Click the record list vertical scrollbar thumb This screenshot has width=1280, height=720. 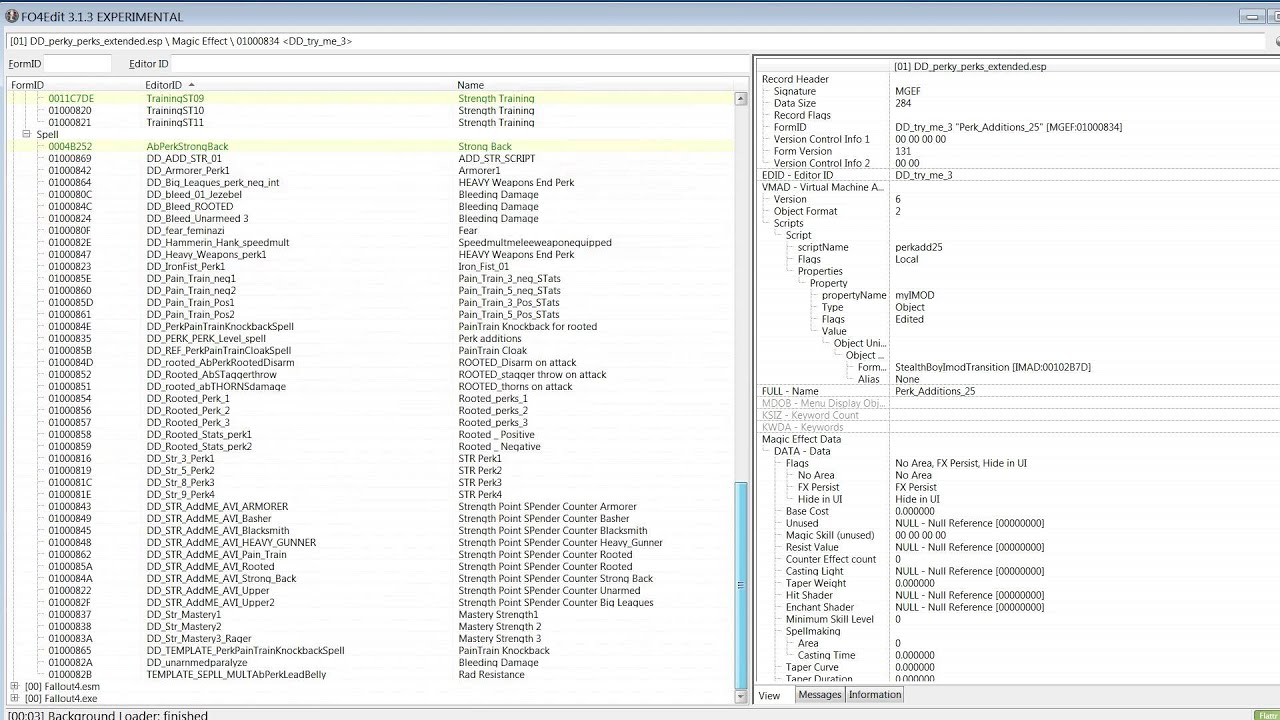(x=741, y=585)
